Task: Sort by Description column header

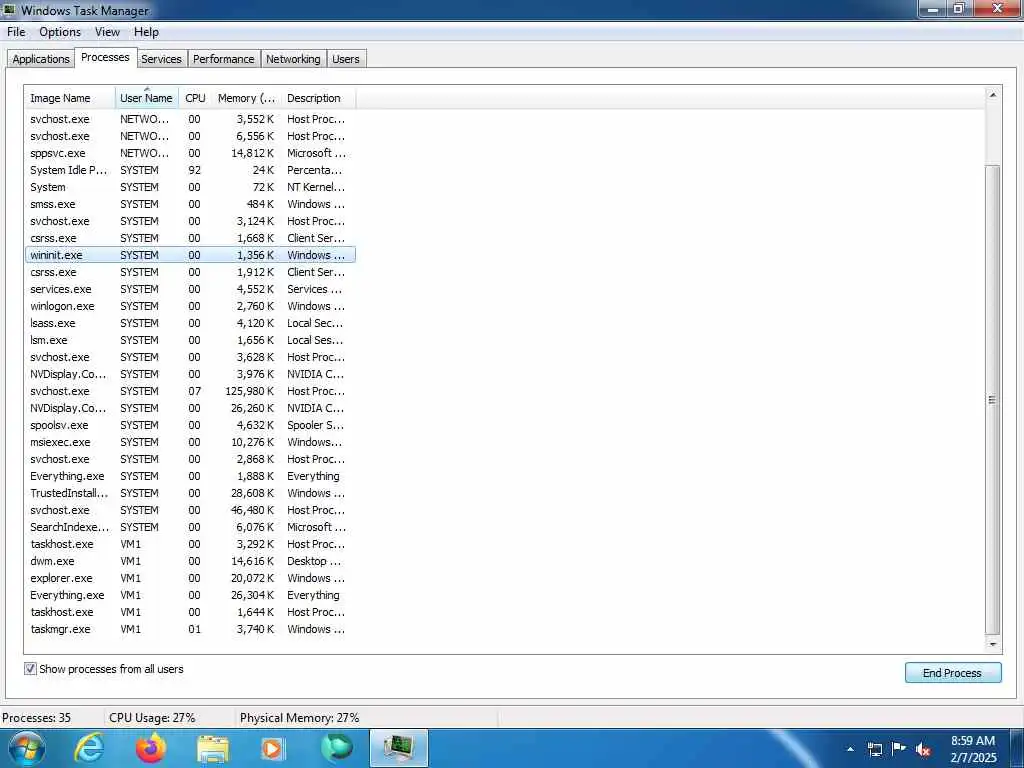Action: pyautogui.click(x=319, y=98)
